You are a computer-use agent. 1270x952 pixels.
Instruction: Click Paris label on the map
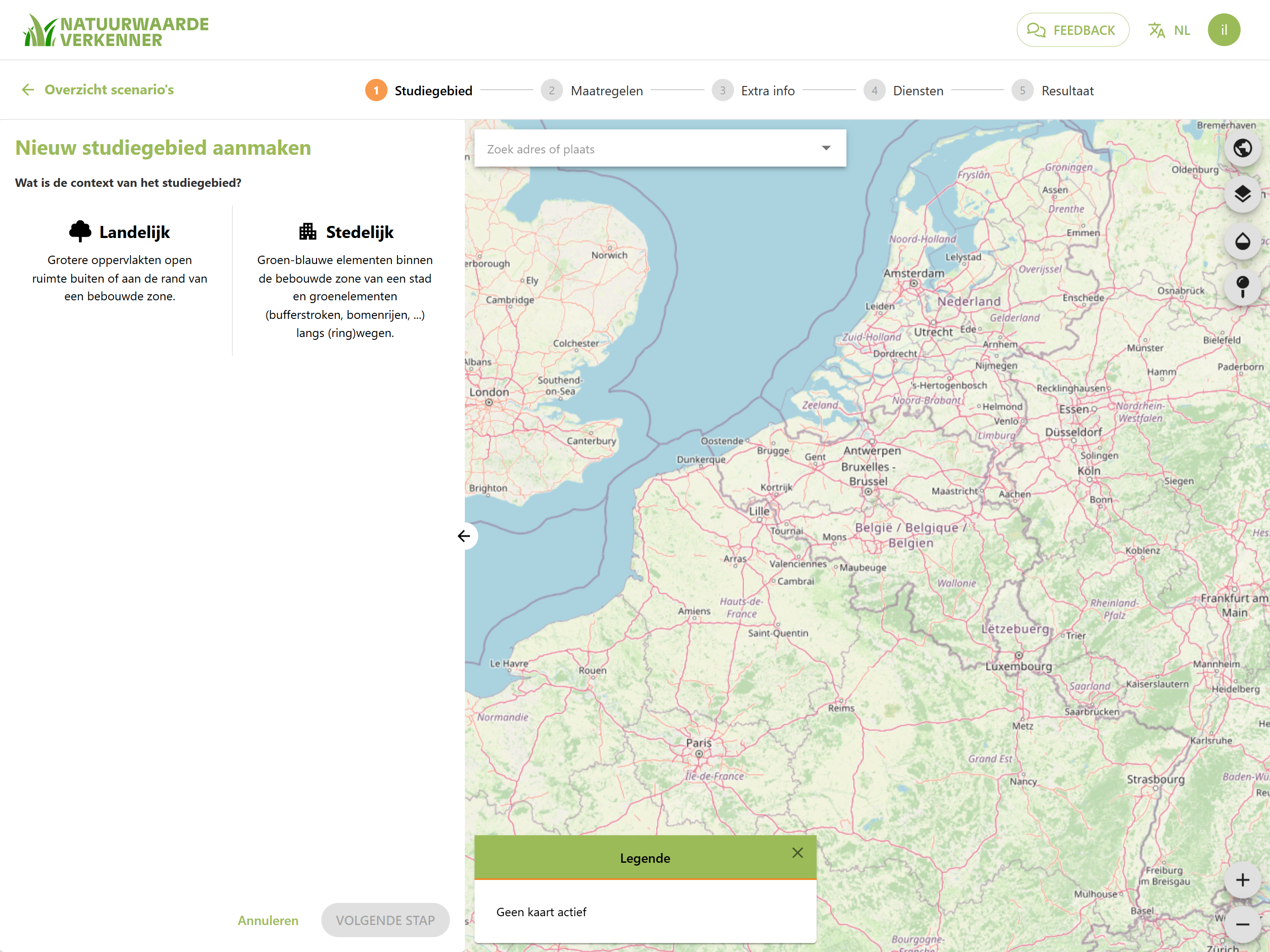click(x=698, y=742)
